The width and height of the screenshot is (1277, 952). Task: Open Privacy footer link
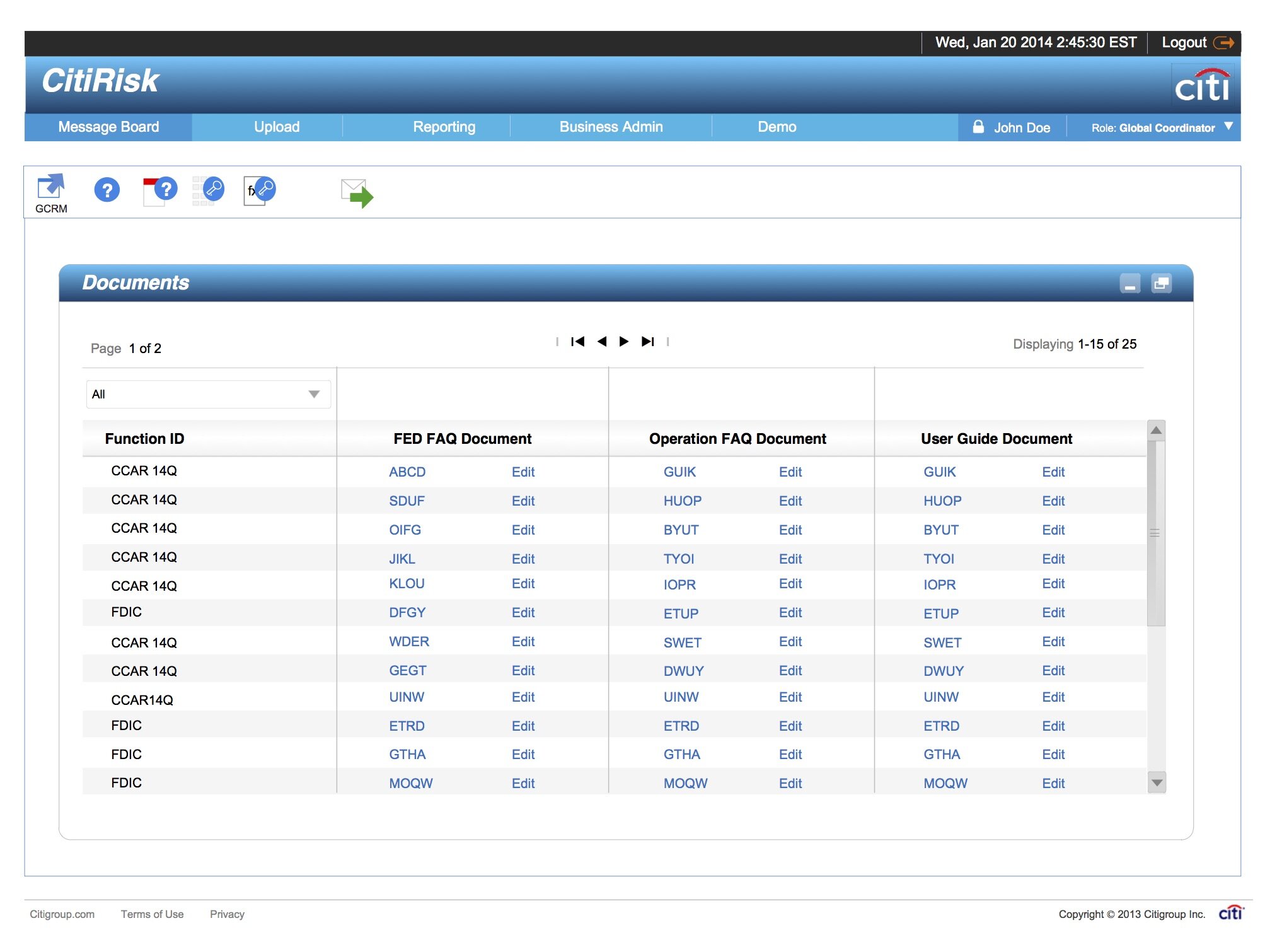click(227, 914)
